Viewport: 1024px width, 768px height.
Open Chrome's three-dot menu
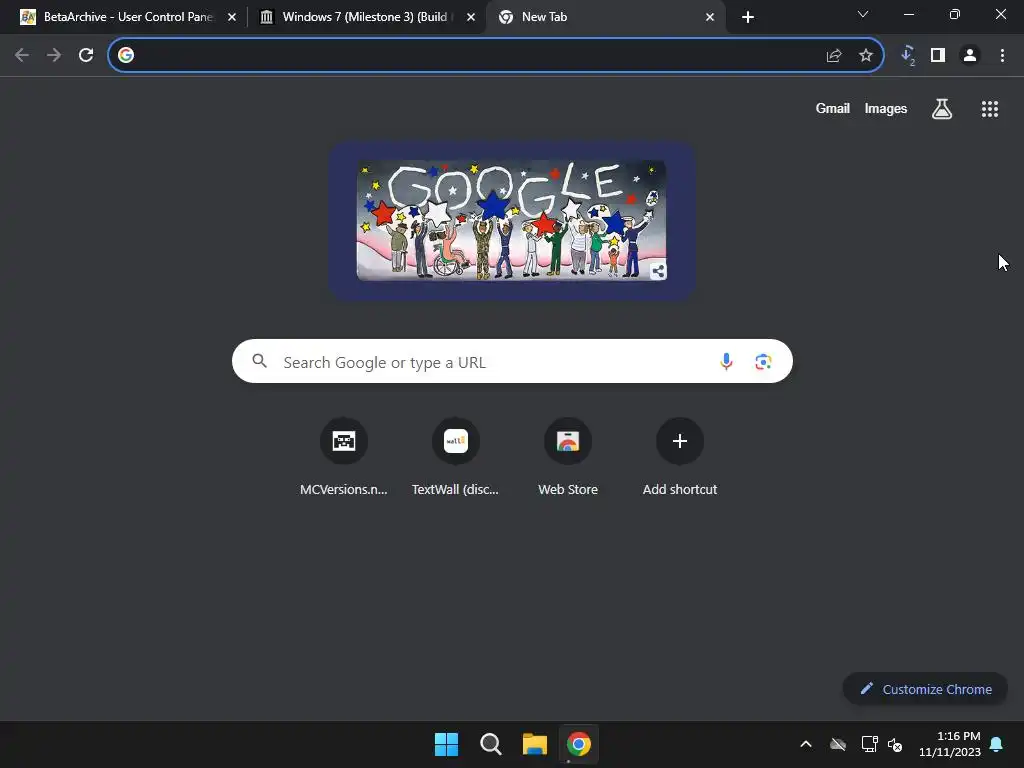[1002, 56]
